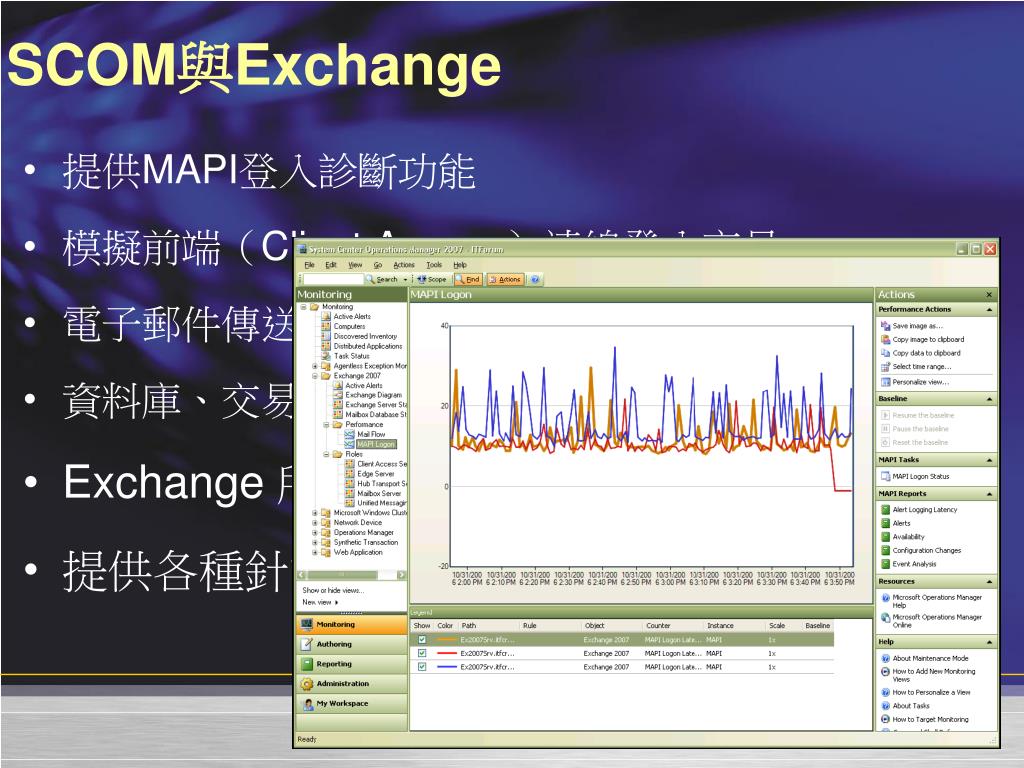Open the Configuration Changes report icon
1024x768 pixels.
pyautogui.click(x=886, y=551)
